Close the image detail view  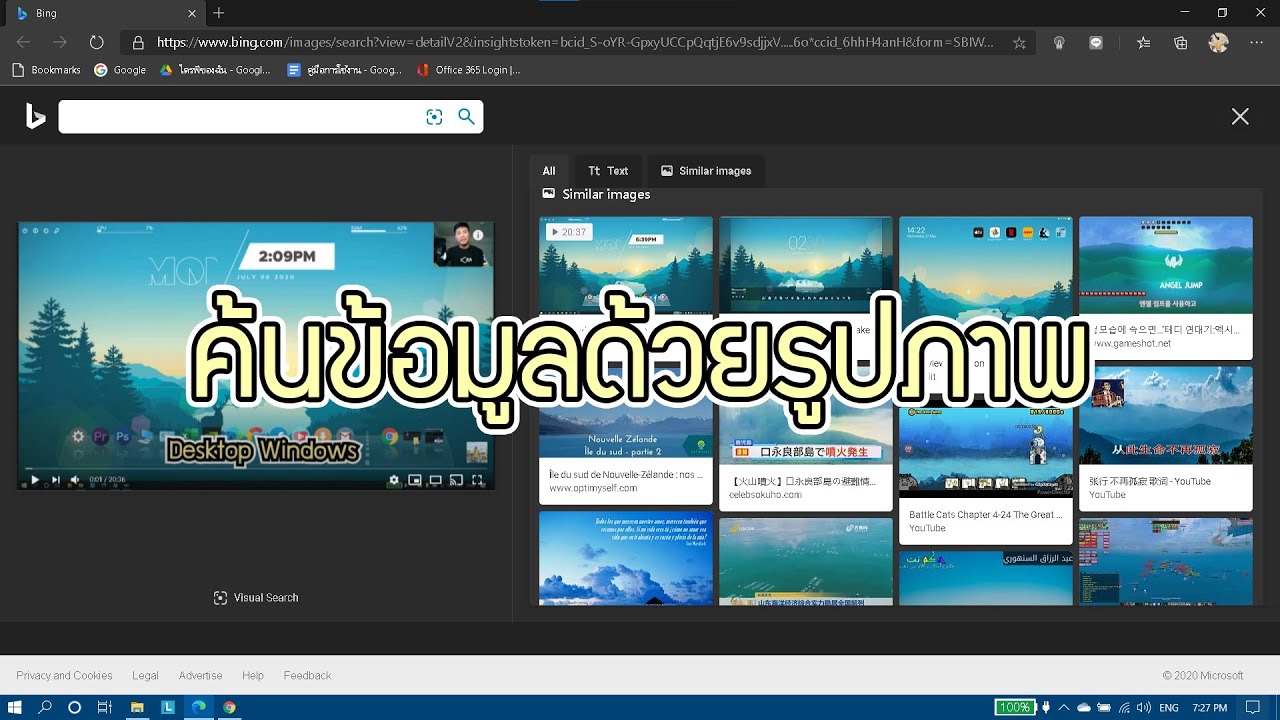(x=1240, y=117)
